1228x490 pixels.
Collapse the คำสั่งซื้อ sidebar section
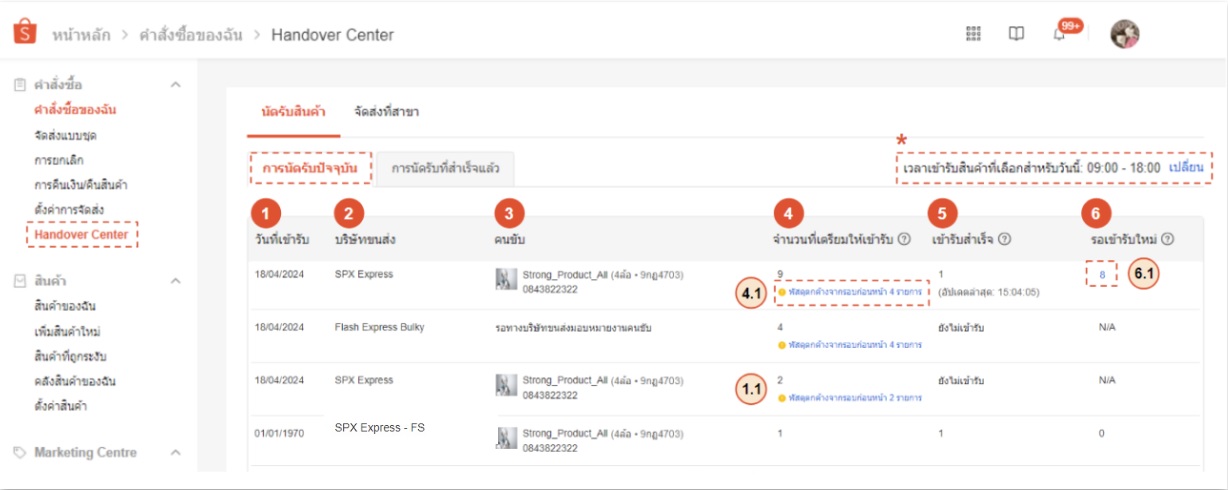(175, 85)
